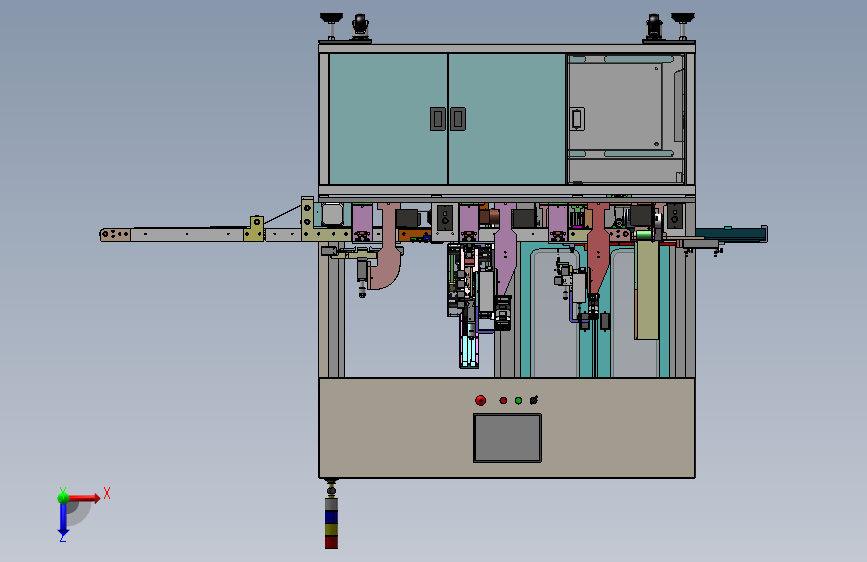Select the red emergency stop button on the panel

(x=480, y=400)
